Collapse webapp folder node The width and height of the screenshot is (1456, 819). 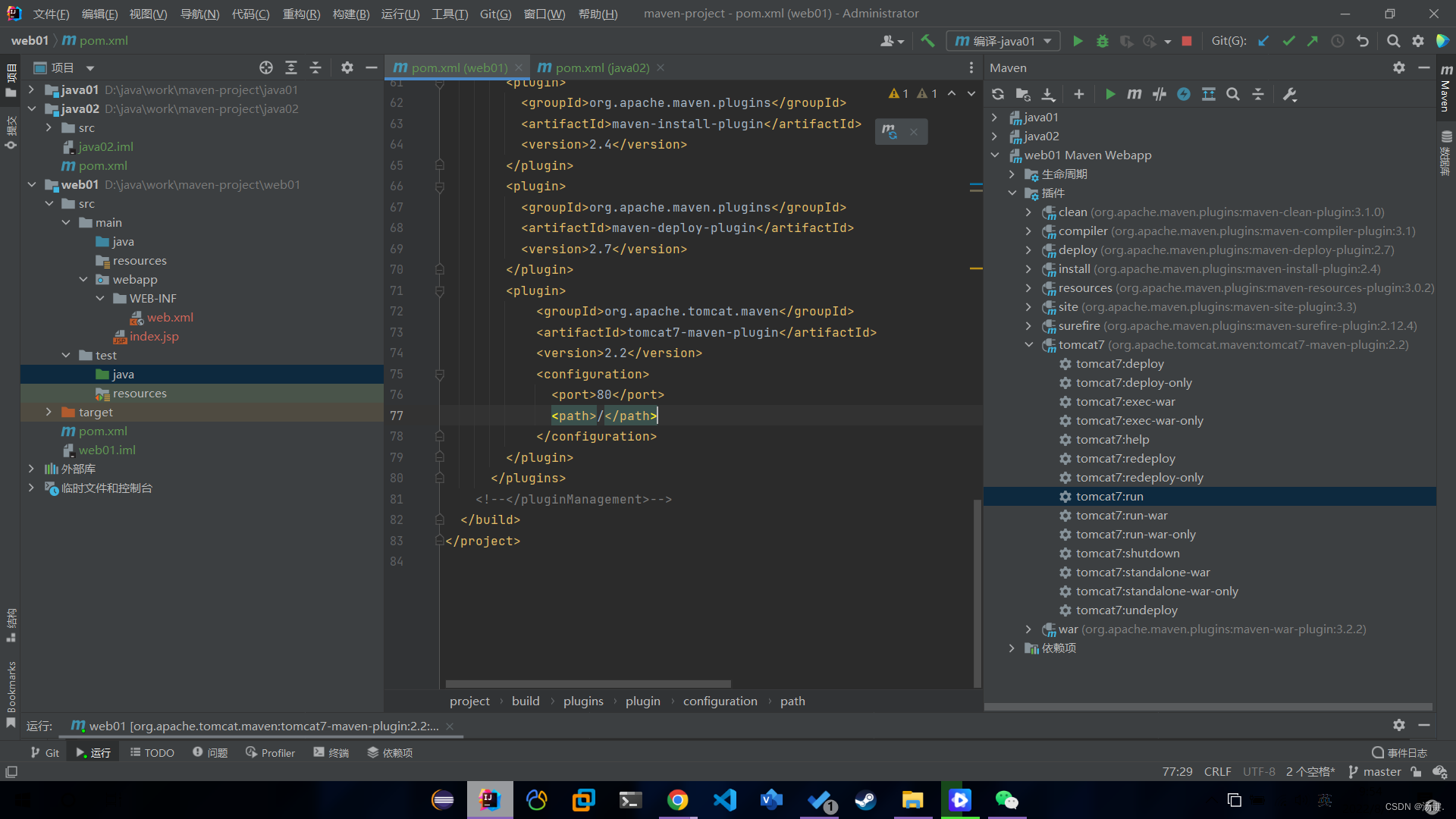(83, 279)
